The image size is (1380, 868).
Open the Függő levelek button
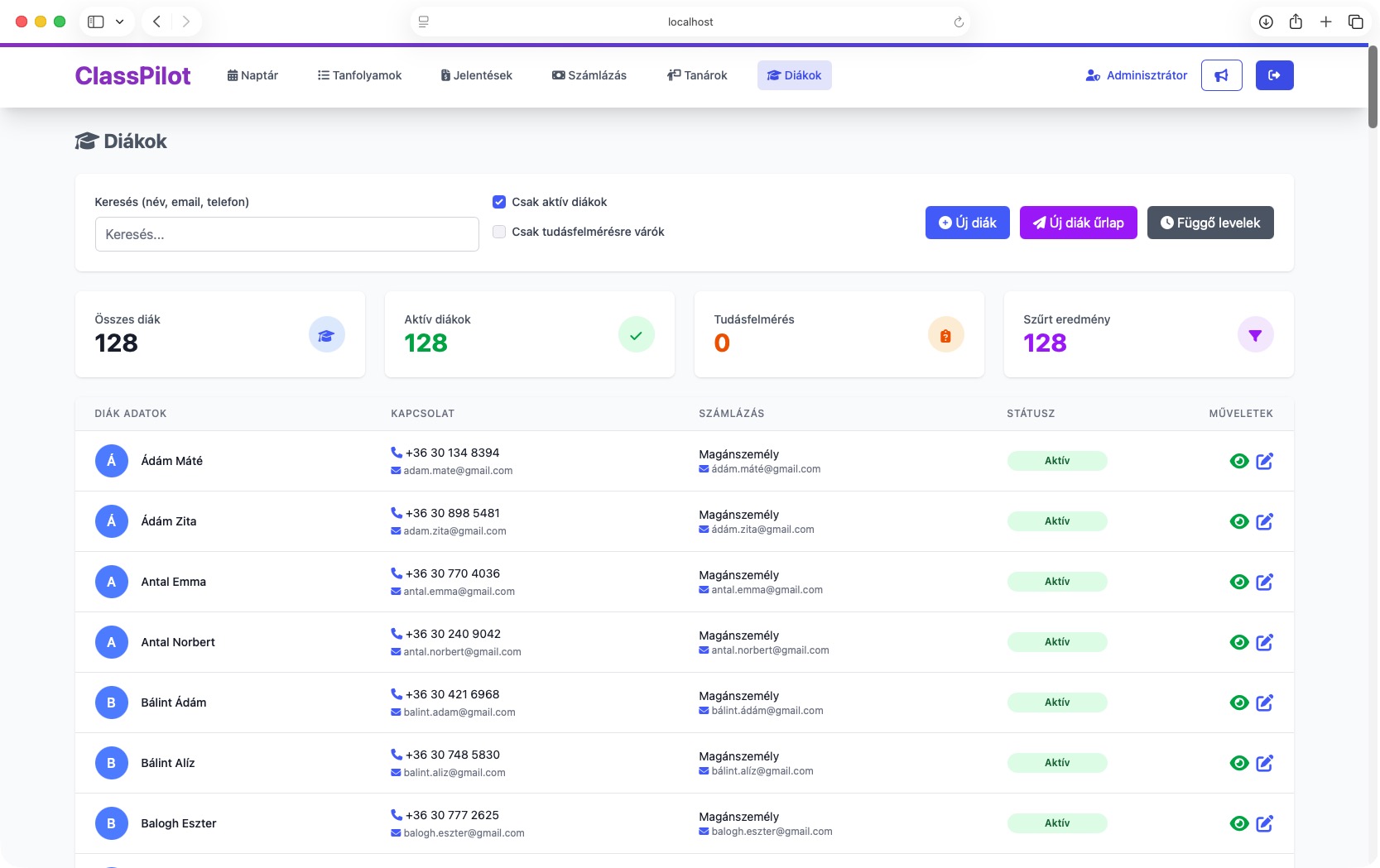tap(1209, 223)
